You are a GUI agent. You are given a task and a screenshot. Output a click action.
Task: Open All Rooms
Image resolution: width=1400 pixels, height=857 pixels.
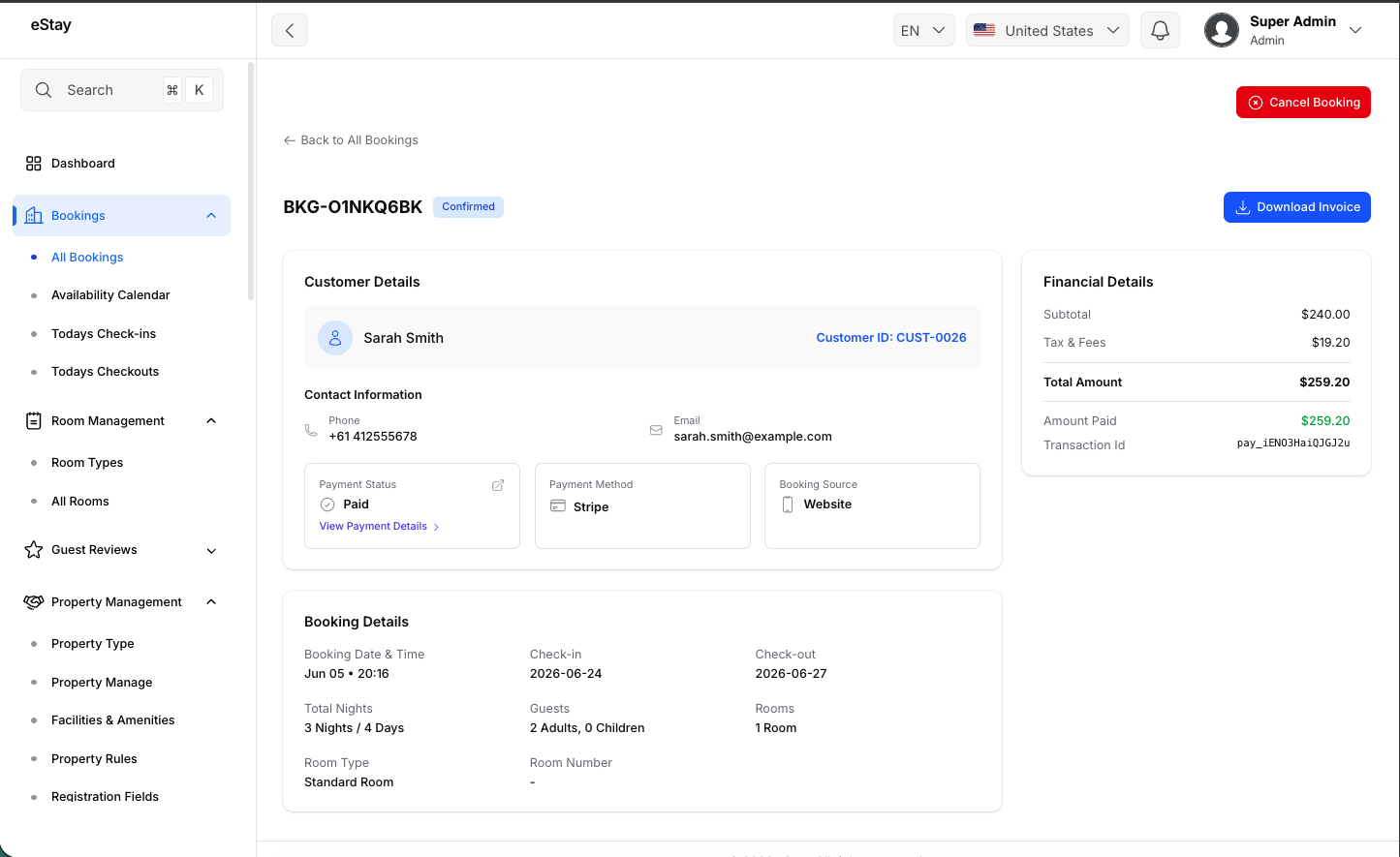point(80,502)
